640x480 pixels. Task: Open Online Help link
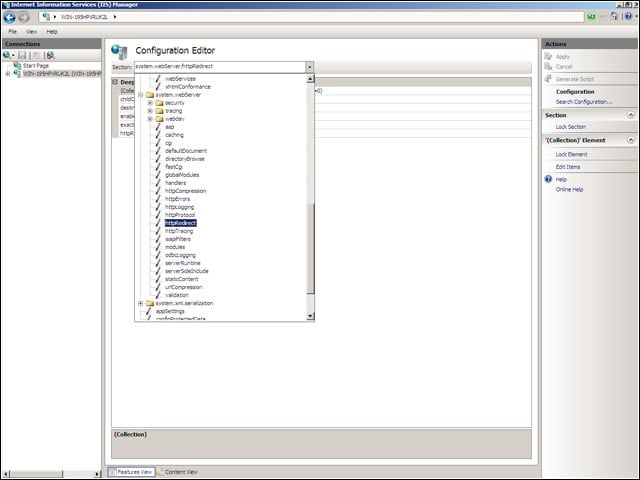click(x=569, y=189)
